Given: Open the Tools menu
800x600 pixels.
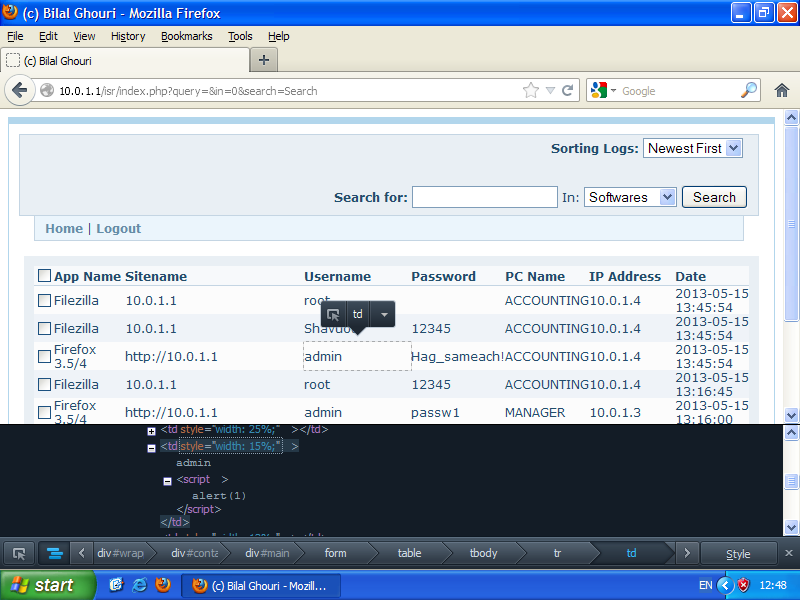Looking at the screenshot, I should pos(240,36).
